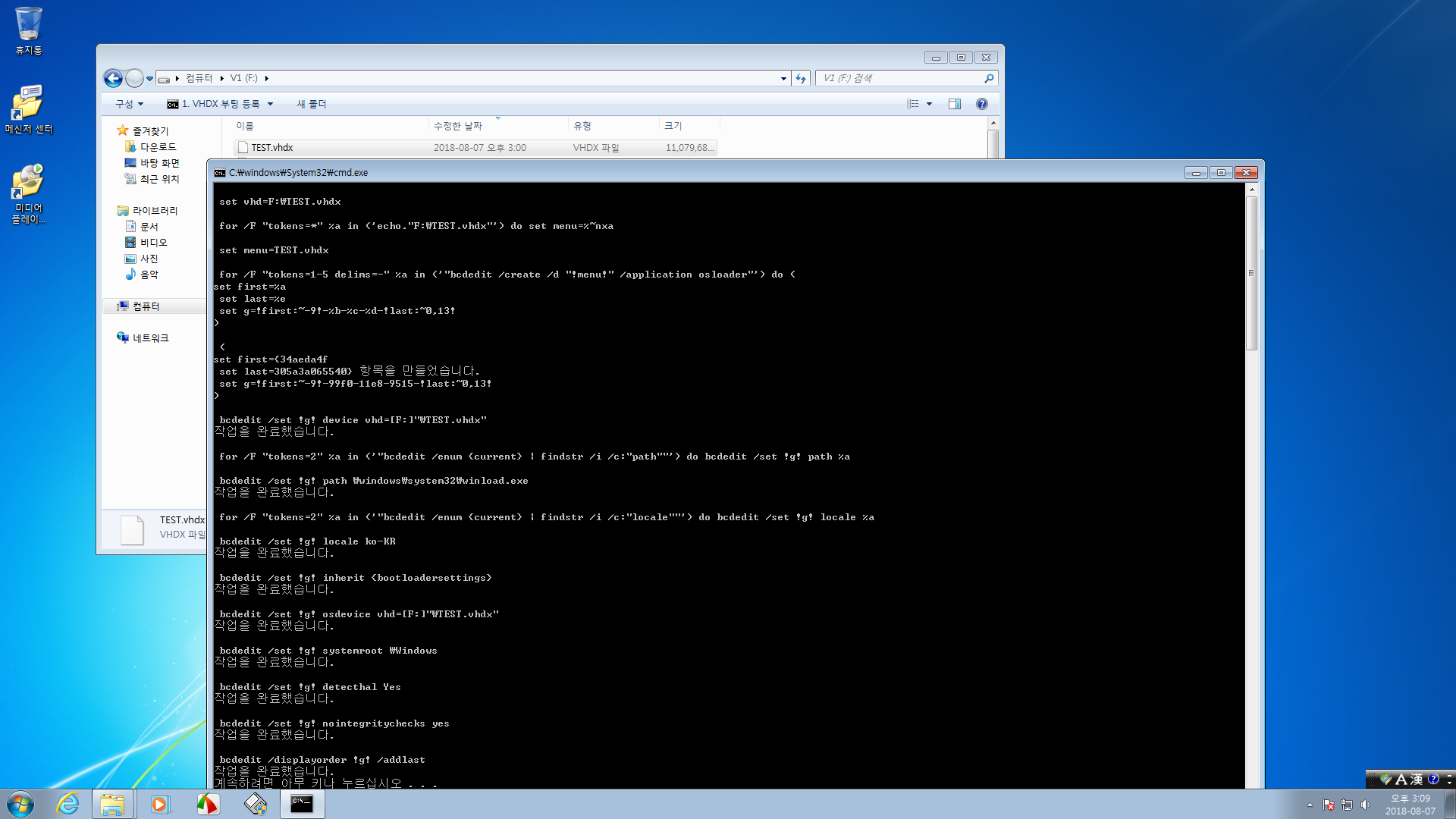Open Internet Explorer from taskbar

click(67, 804)
